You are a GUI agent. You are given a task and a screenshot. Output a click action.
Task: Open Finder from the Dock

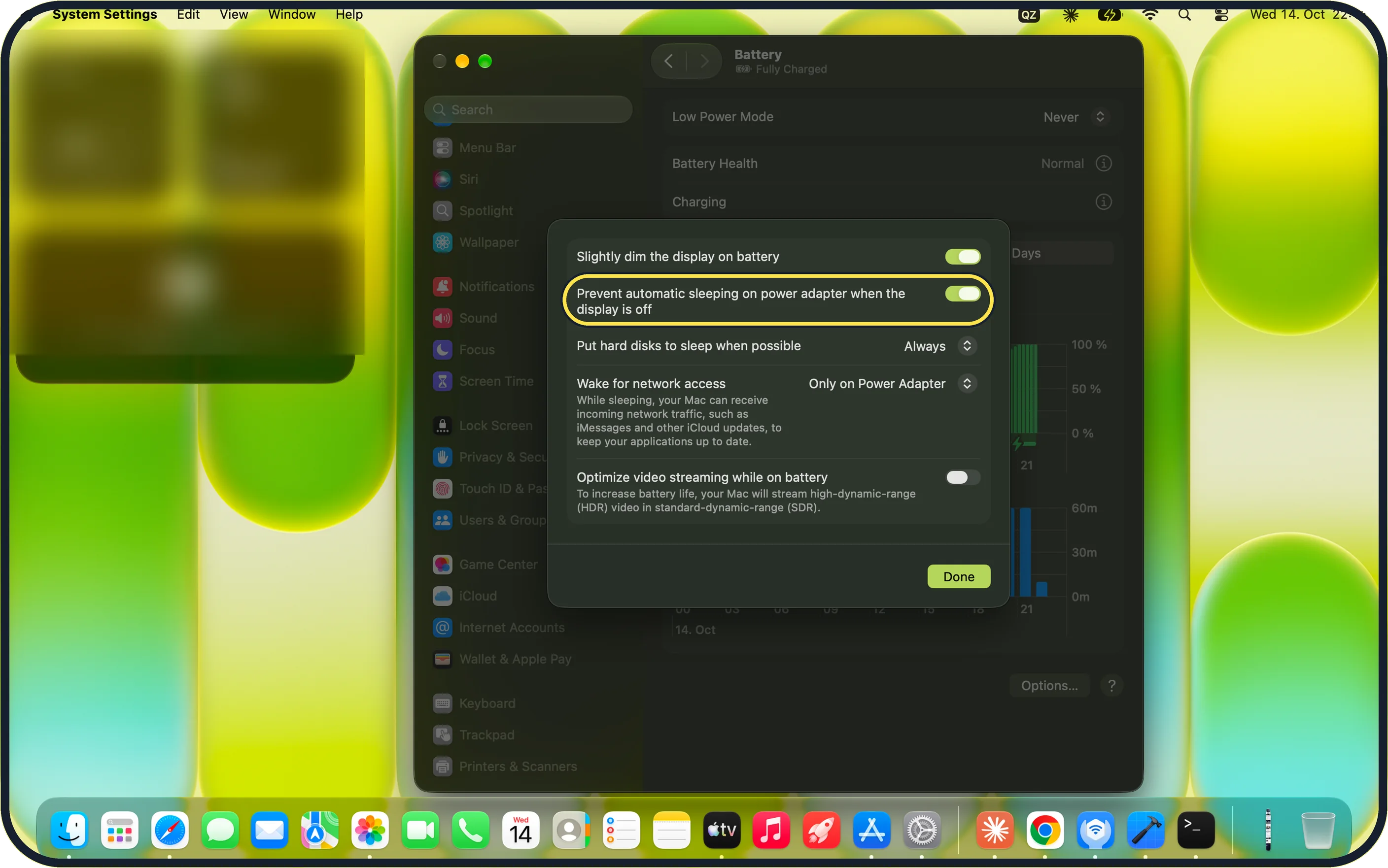pyautogui.click(x=69, y=830)
